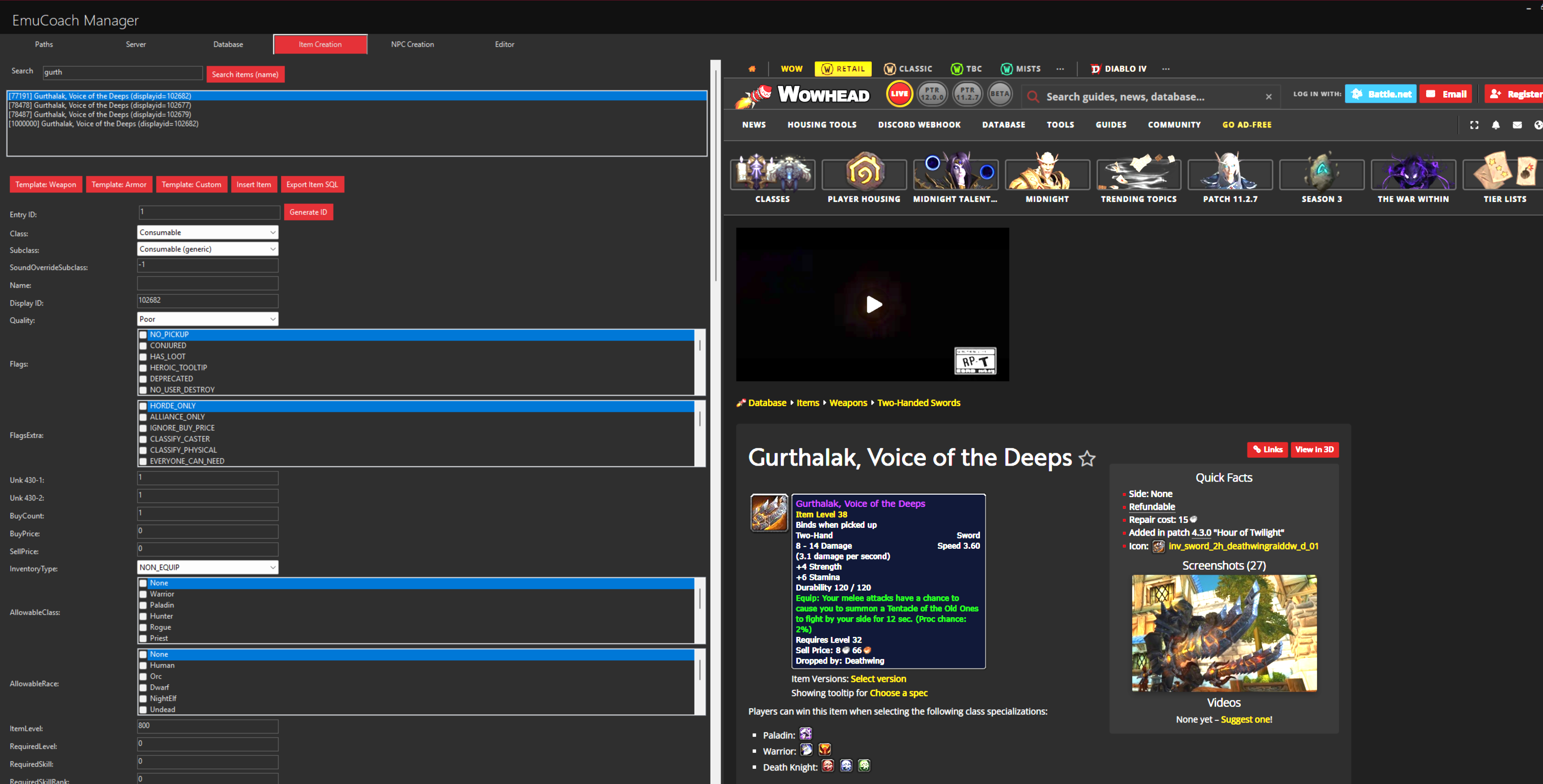1543x784 pixels.
Task: Click the Wowhead logo
Action: pyautogui.click(x=802, y=95)
